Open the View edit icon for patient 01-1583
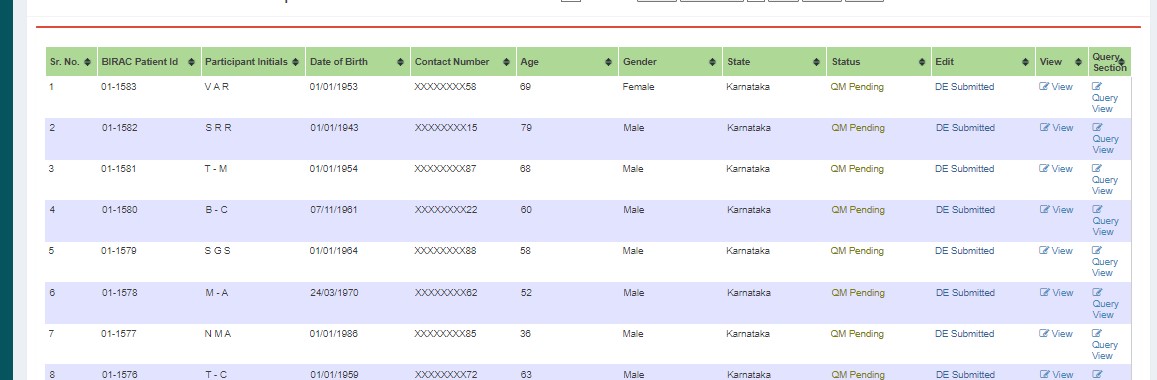This screenshot has width=1157, height=380. pyautogui.click(x=1044, y=87)
